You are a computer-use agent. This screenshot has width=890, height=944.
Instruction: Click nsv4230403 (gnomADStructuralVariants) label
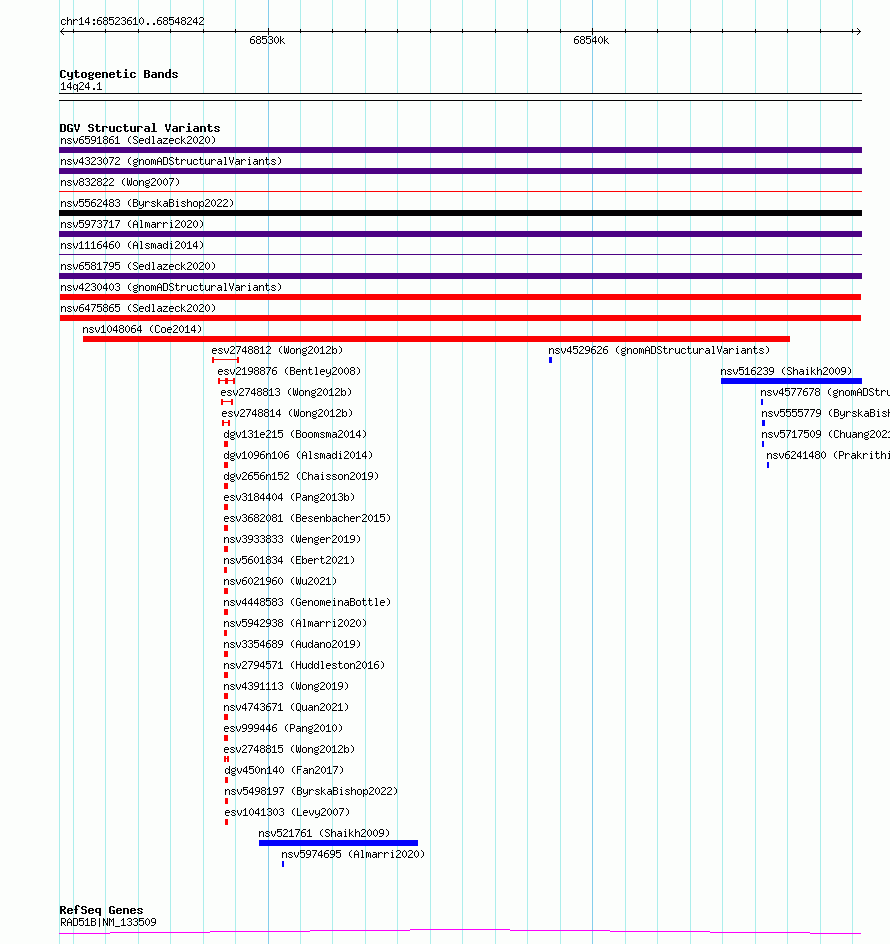click(x=171, y=287)
